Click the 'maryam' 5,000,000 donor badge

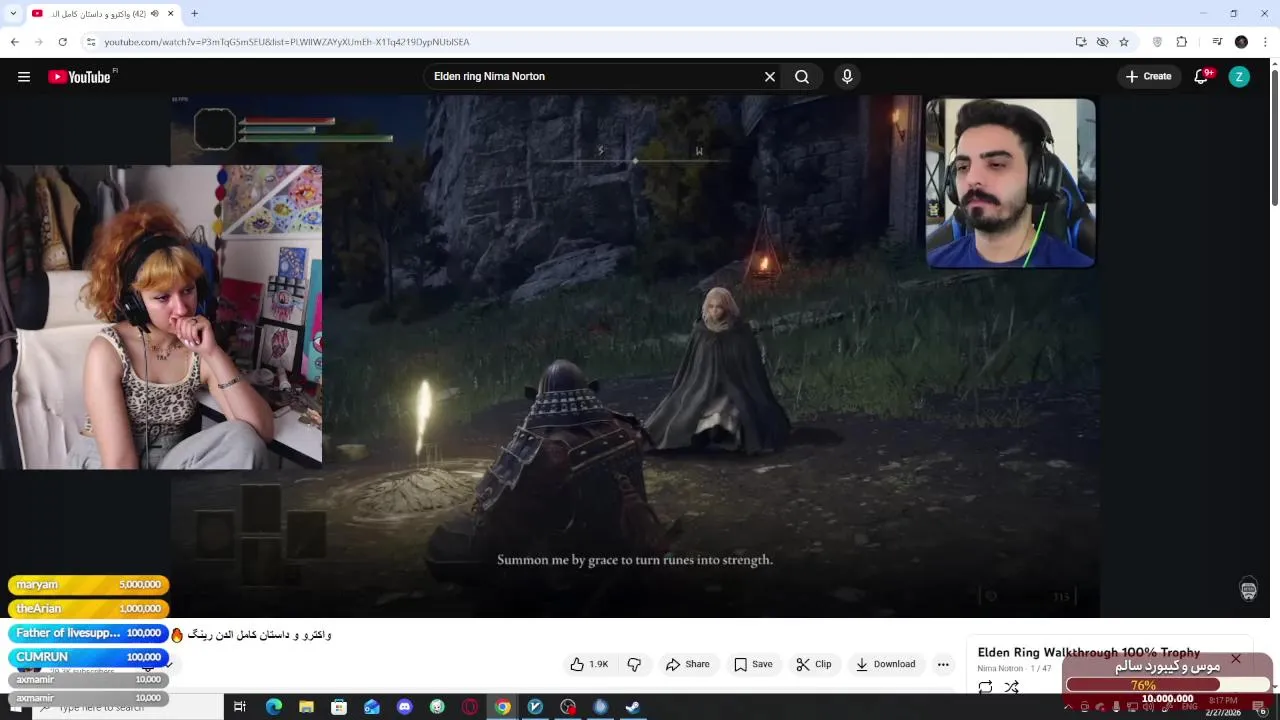click(88, 585)
